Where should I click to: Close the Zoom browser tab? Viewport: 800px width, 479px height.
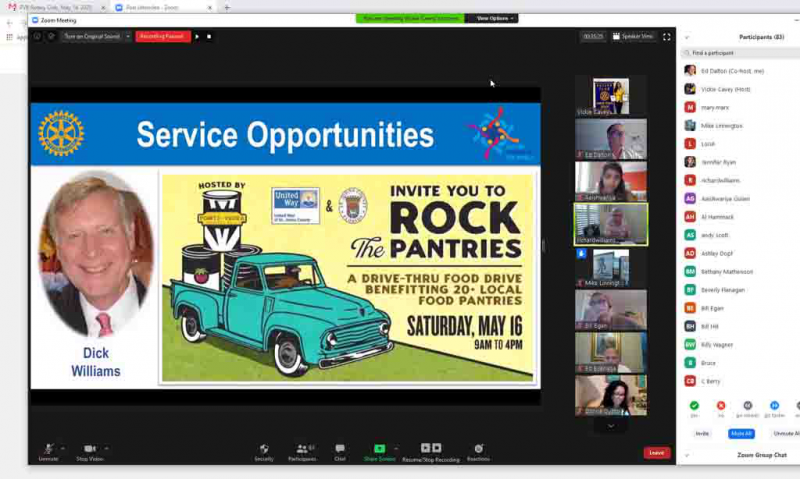pyautogui.click(x=209, y=8)
